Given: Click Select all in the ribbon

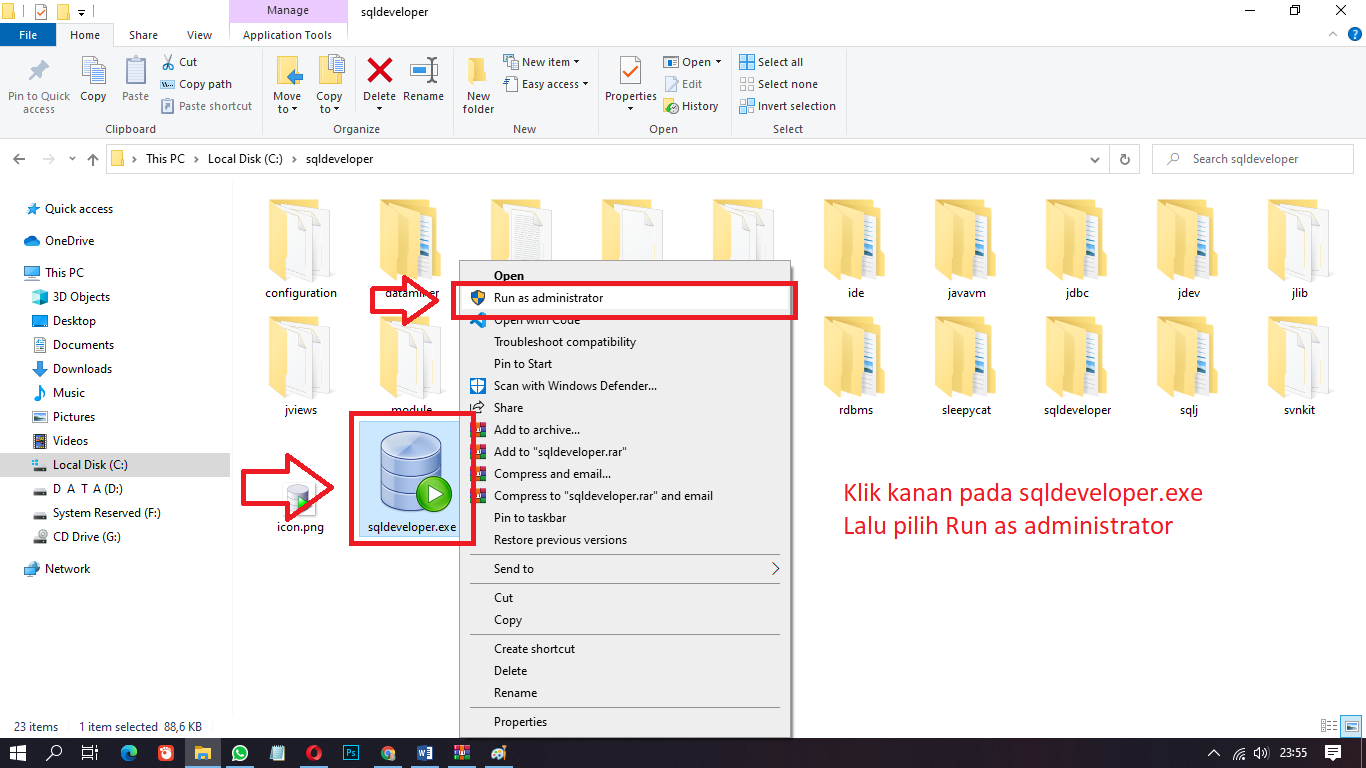Looking at the screenshot, I should (771, 62).
